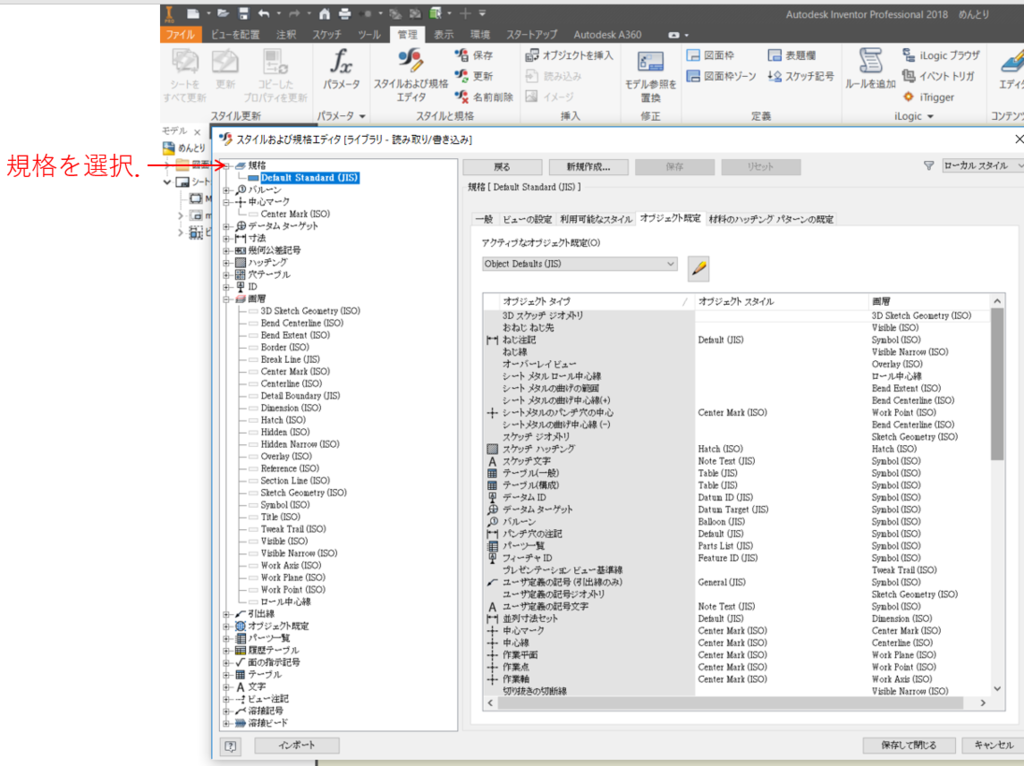Click the filter funnel icon
Viewport: 1024px width, 766px height.
pos(929,166)
